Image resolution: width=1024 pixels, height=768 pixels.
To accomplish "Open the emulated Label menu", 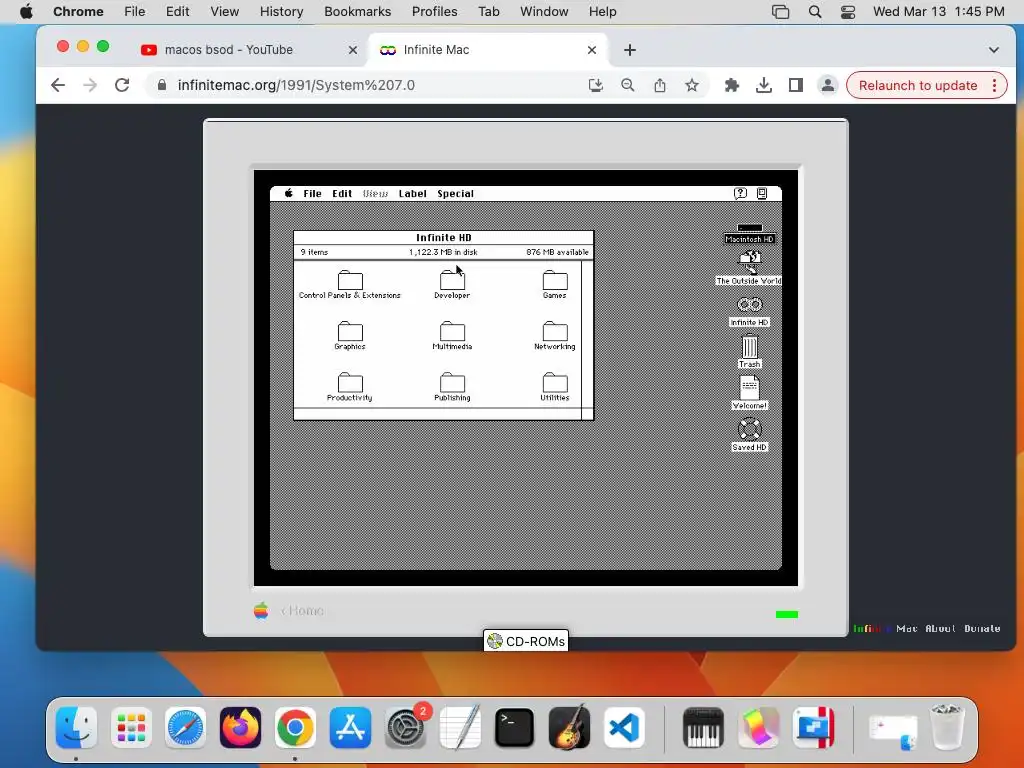I will 413,193.
